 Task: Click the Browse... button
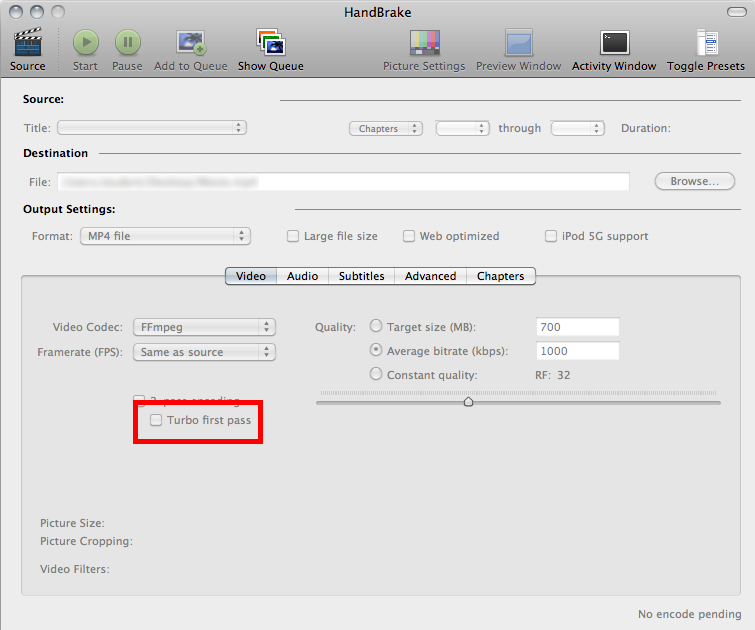point(695,181)
